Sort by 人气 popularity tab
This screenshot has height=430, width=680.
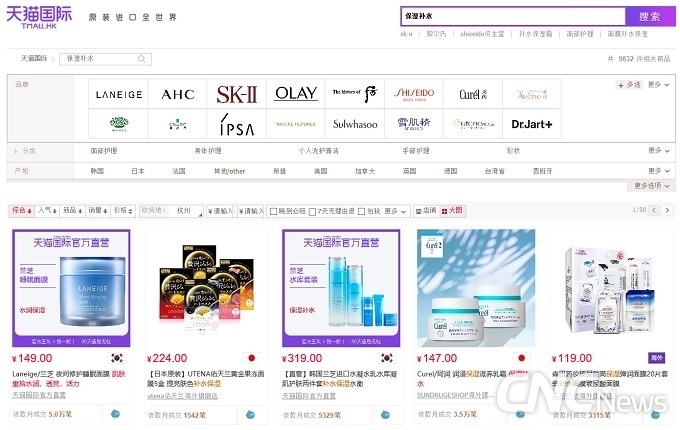pos(47,211)
